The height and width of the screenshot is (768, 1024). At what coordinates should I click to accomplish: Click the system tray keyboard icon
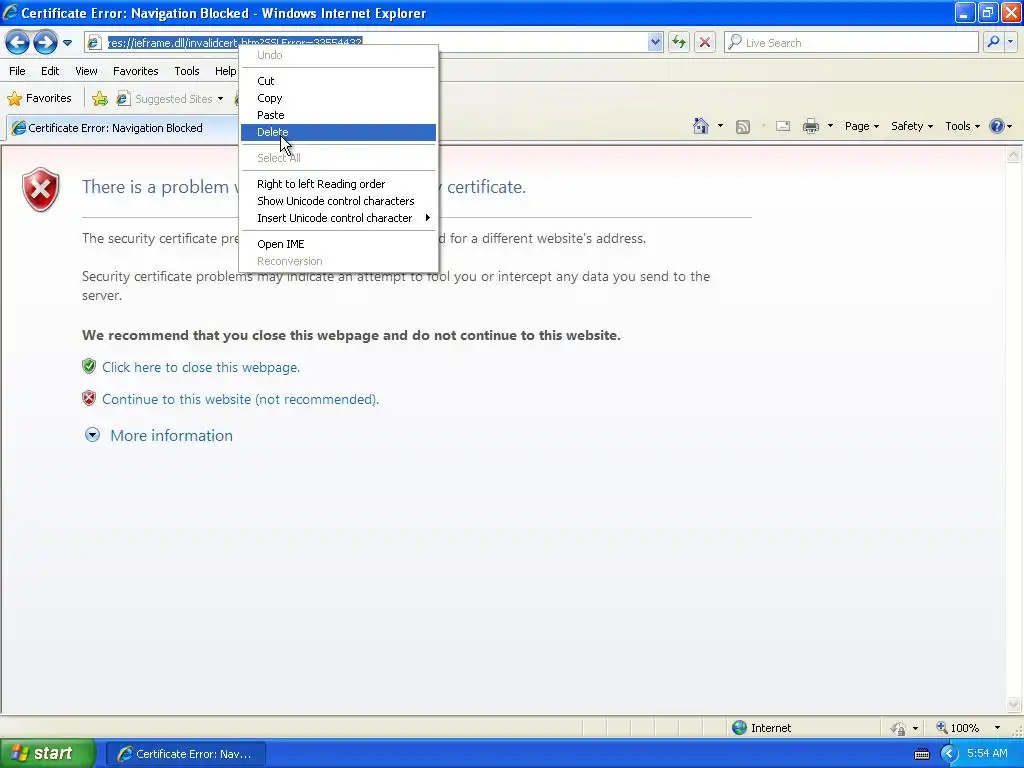(921, 754)
